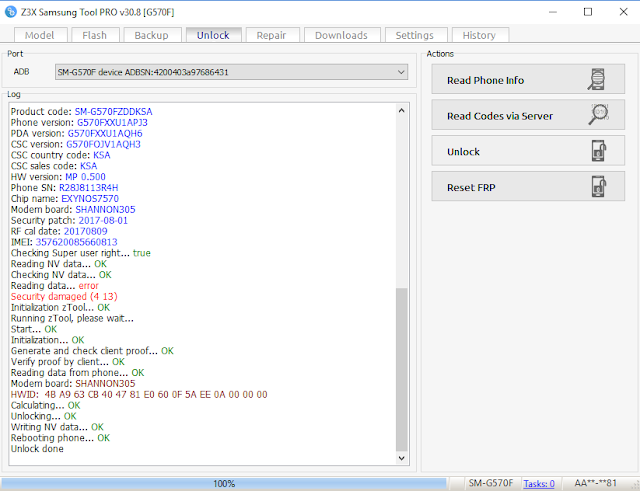Open the Tasks: 0 link
Screen dimensions: 640x491
(x=539, y=484)
